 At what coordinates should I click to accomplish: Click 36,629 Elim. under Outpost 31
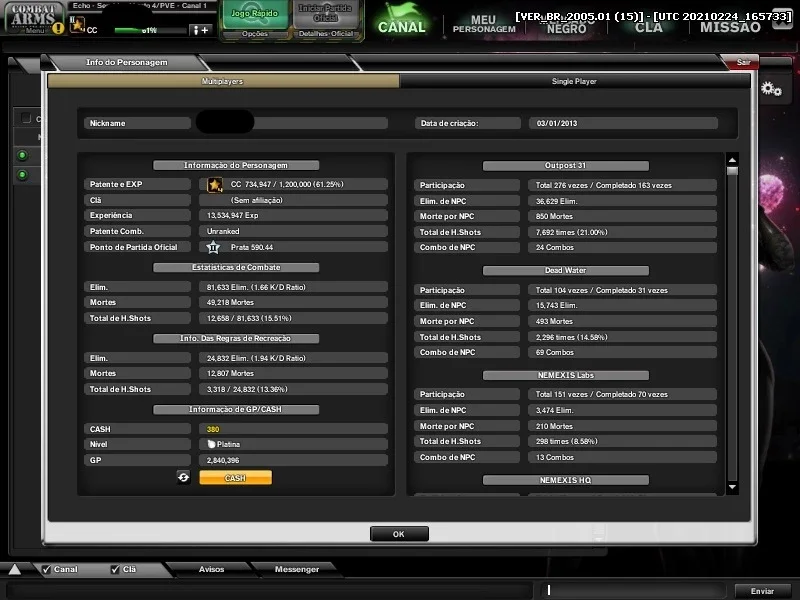(622, 202)
